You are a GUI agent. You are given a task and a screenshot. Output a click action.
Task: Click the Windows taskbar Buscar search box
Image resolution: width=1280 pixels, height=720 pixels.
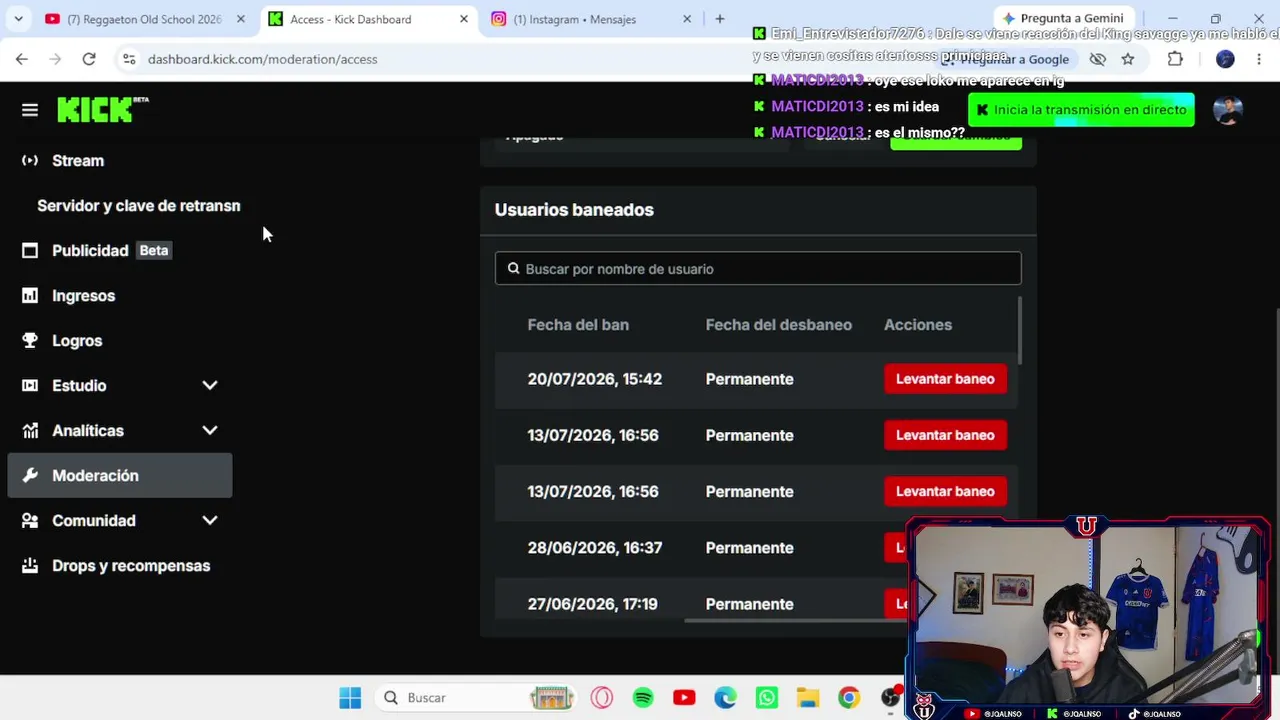pos(474,698)
